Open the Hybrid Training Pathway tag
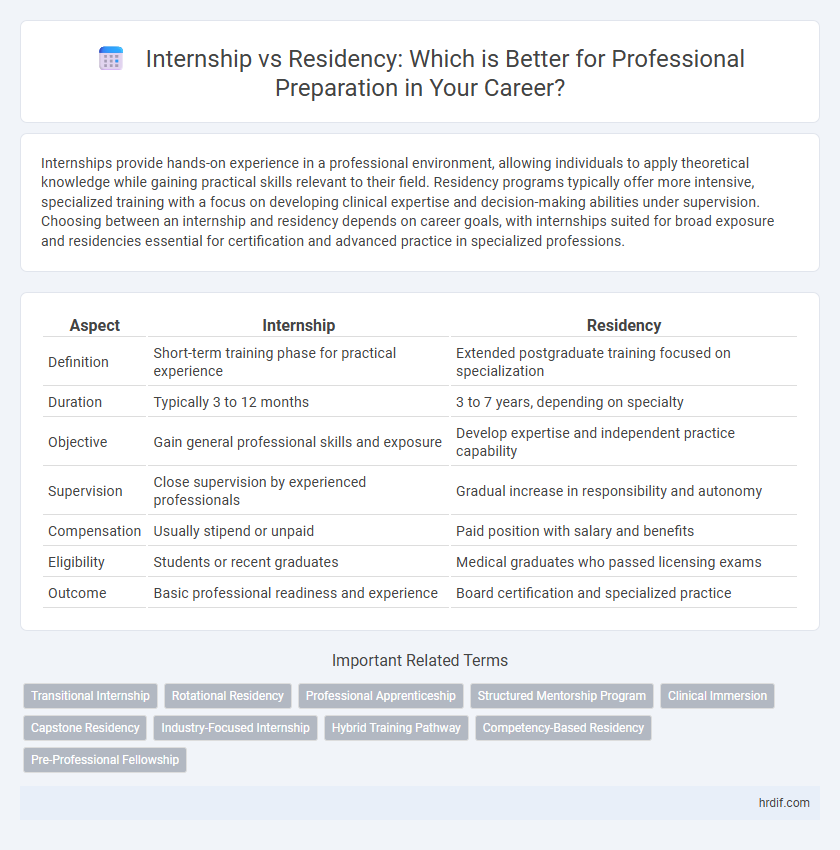The width and height of the screenshot is (840, 850). point(396,727)
